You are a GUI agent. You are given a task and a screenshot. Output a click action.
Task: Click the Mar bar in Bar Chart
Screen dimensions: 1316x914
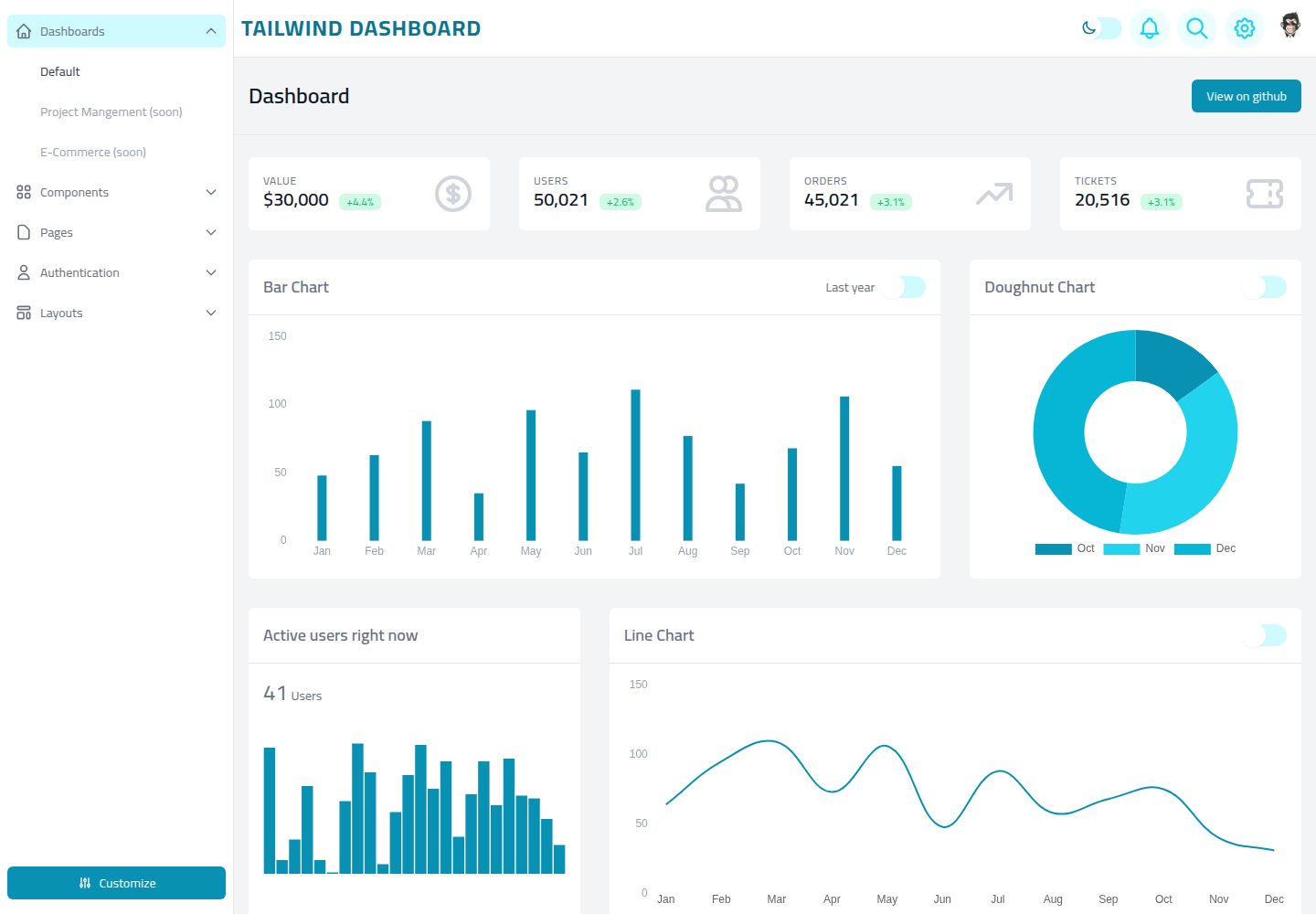point(427,481)
